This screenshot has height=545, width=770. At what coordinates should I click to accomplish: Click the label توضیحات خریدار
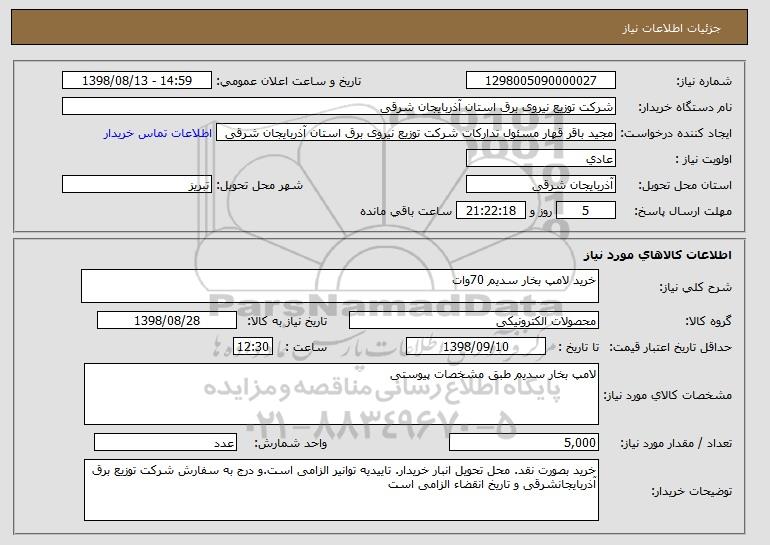coord(691,491)
